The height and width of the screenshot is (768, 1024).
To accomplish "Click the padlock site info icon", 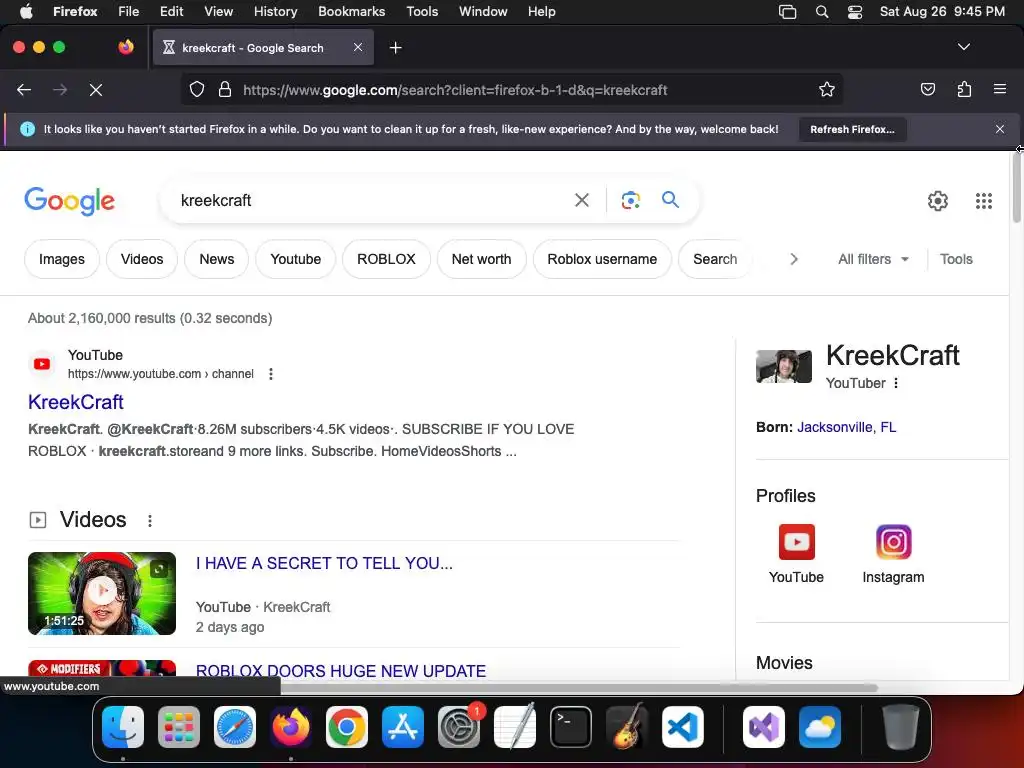I will [225, 89].
